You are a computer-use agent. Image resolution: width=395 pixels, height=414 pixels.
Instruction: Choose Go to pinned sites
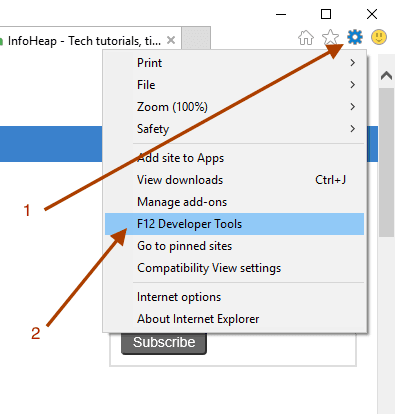point(234,246)
